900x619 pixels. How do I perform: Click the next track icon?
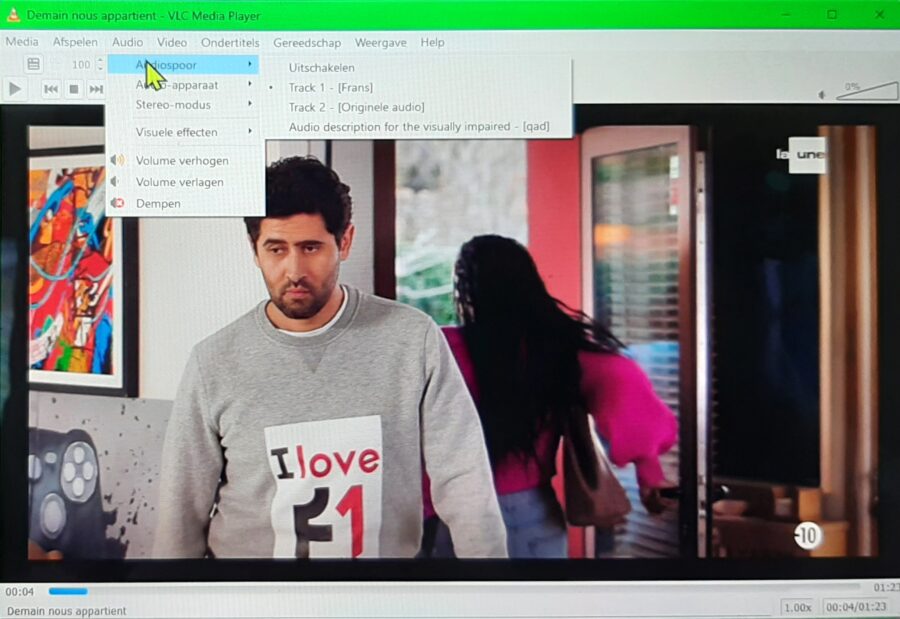(x=96, y=90)
